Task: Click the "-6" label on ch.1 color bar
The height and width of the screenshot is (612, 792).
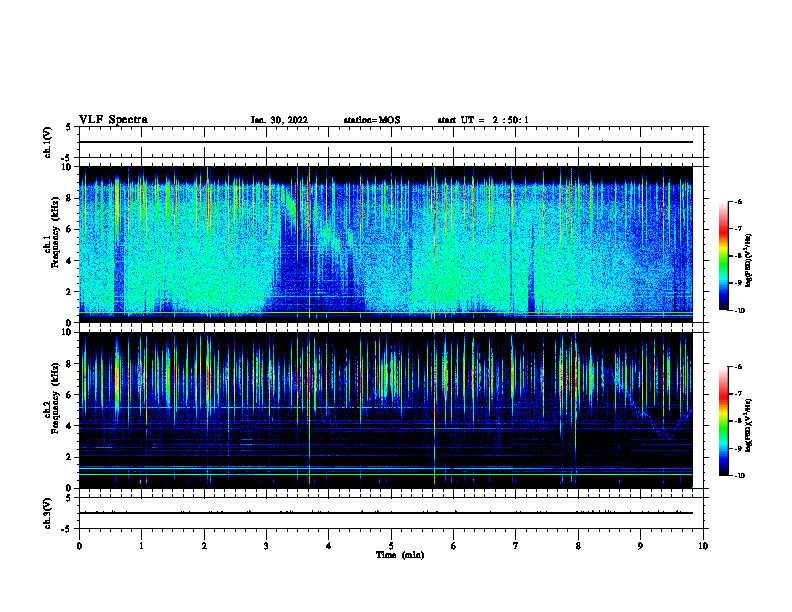Action: point(738,201)
